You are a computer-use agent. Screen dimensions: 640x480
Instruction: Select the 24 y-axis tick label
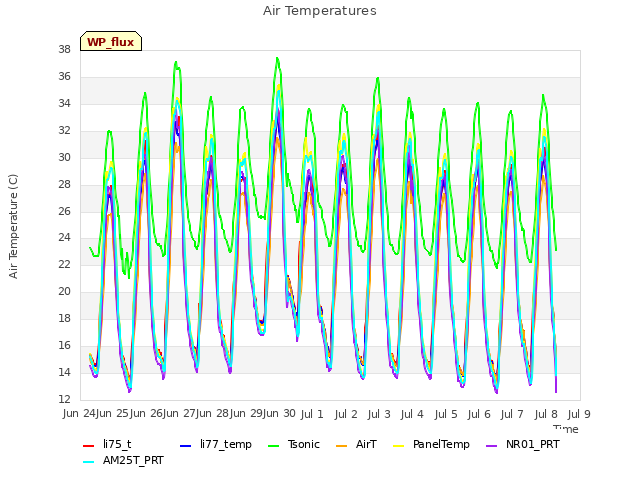click(64, 237)
